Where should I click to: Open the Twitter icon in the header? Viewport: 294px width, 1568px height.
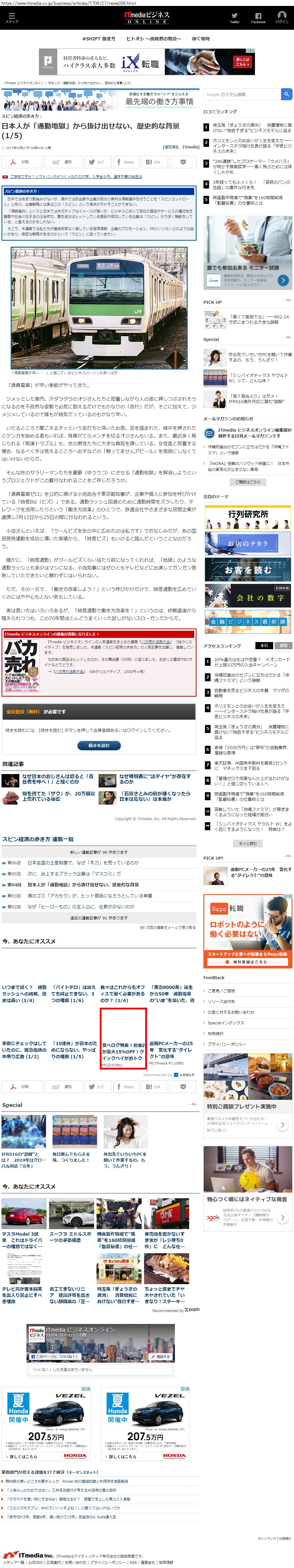coord(234,18)
